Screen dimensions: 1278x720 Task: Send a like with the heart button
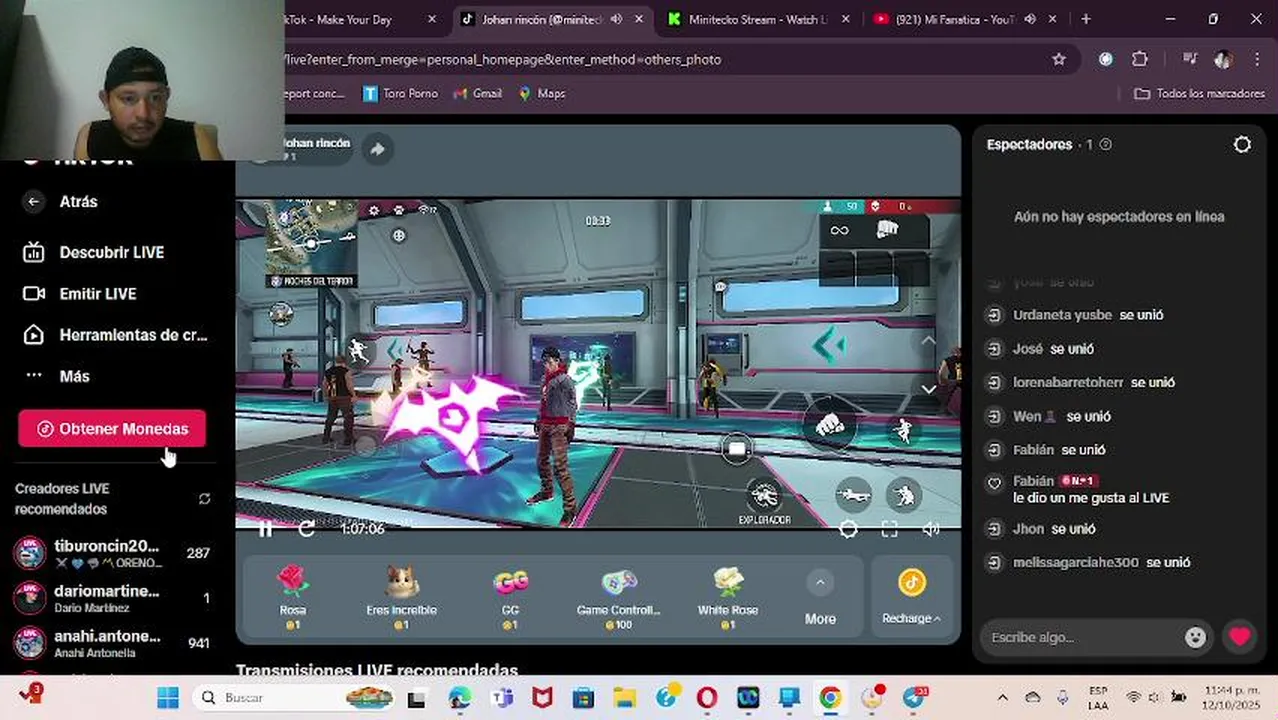click(1240, 637)
